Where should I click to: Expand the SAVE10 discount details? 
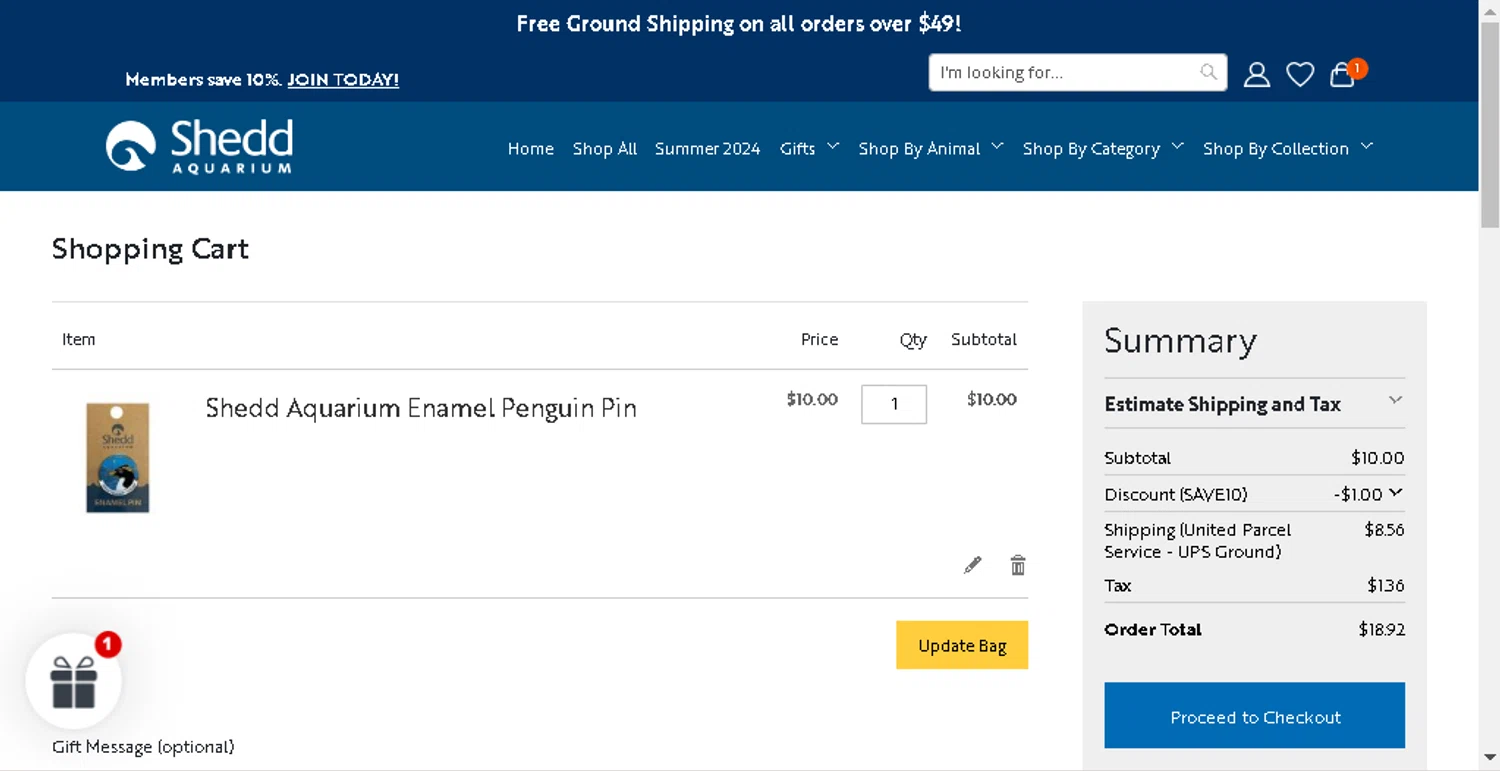pyautogui.click(x=1396, y=493)
